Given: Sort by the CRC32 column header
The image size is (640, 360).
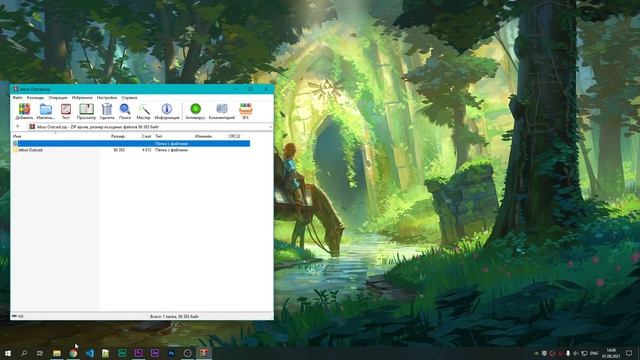Looking at the screenshot, I should click(235, 136).
